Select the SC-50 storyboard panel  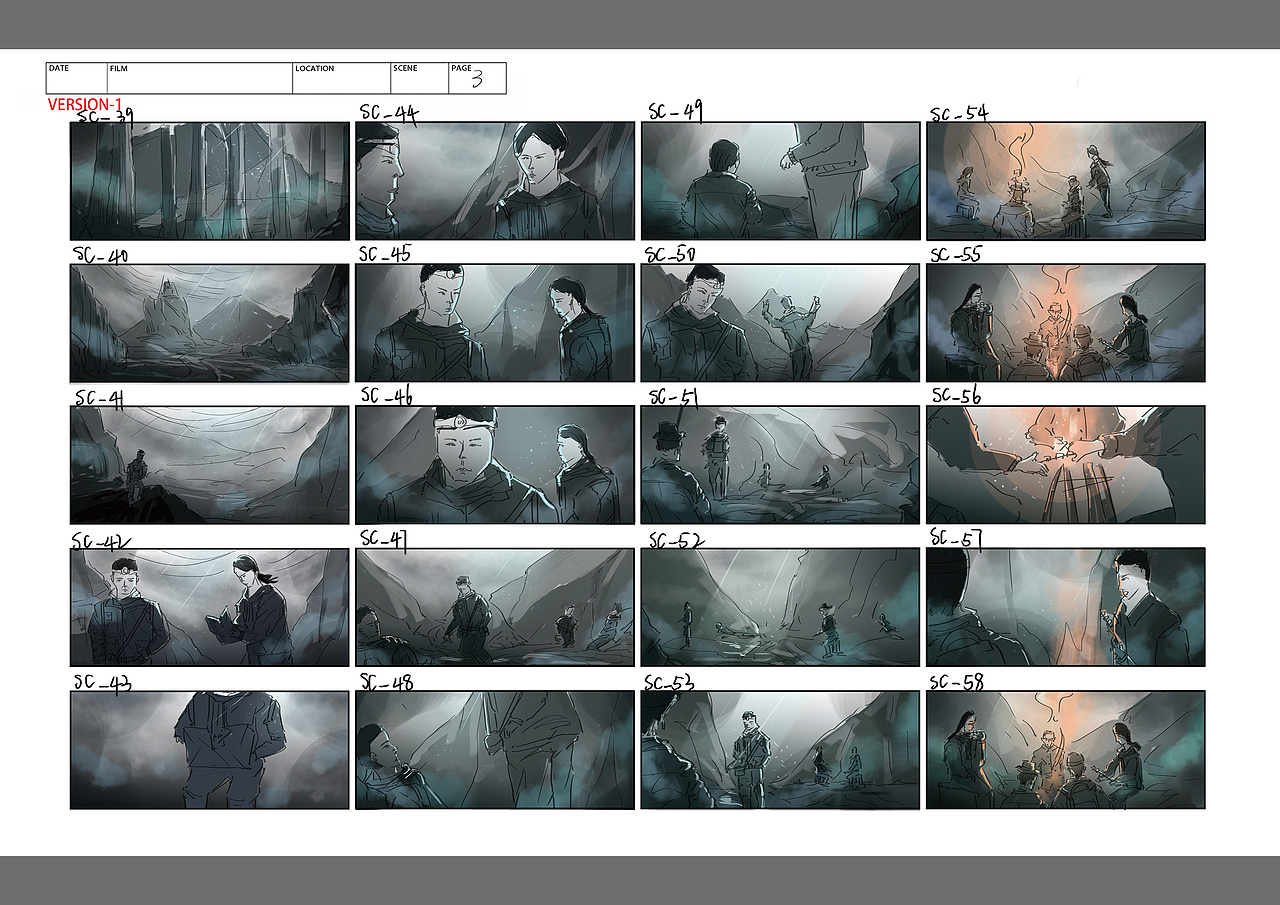(780, 323)
